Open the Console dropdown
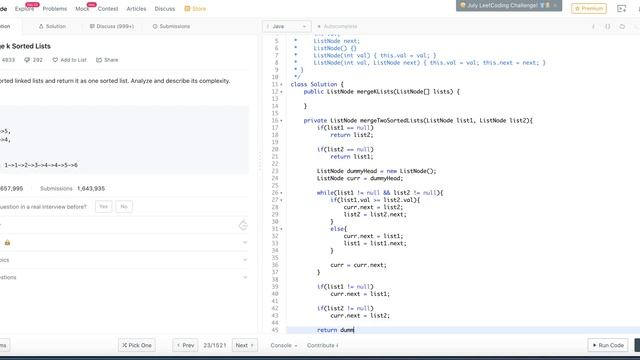Viewport: 640px width, 360px height. (284, 345)
